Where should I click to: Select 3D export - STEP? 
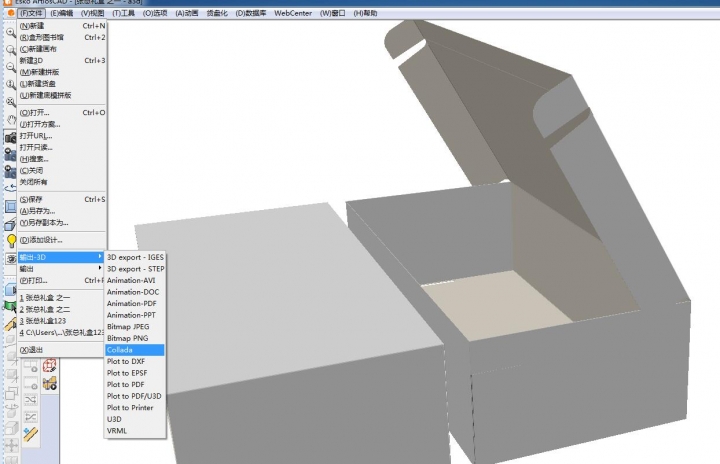[x=135, y=269]
